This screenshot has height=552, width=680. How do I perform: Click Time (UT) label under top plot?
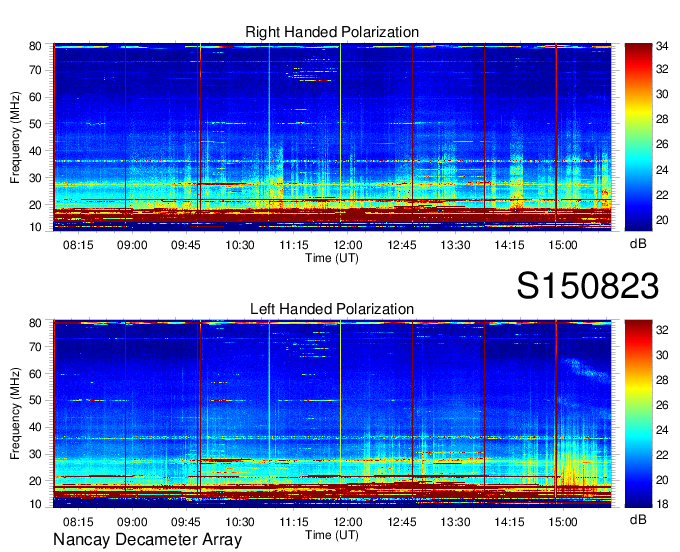(332, 258)
